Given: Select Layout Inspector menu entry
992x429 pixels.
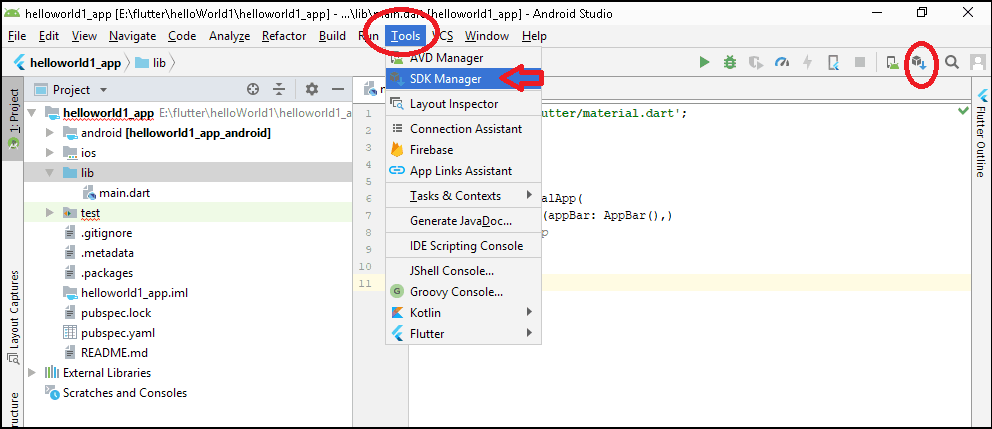Looking at the screenshot, I should (463, 104).
